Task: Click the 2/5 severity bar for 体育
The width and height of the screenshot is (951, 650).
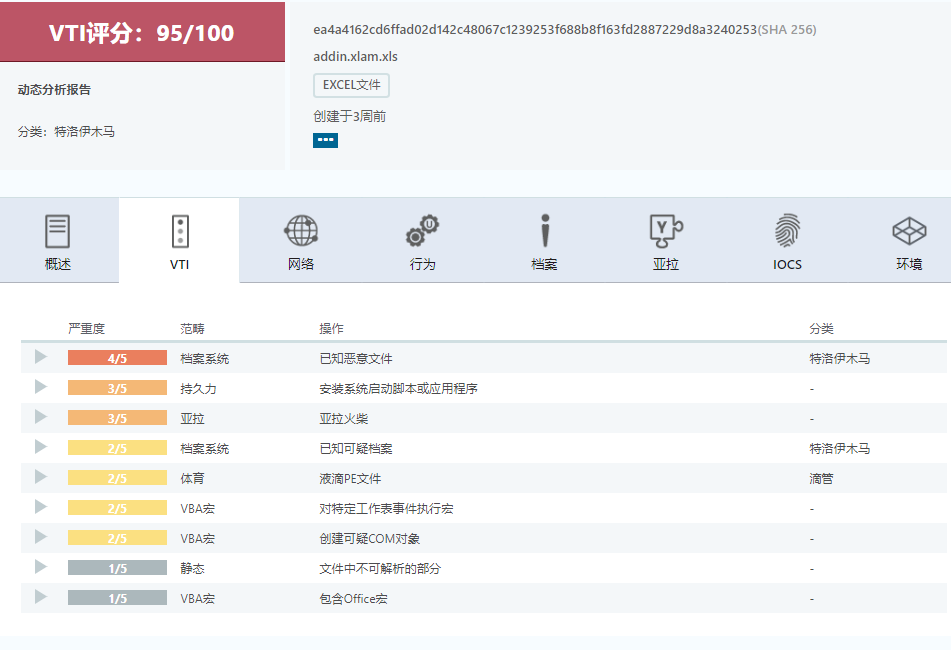Action: point(117,478)
